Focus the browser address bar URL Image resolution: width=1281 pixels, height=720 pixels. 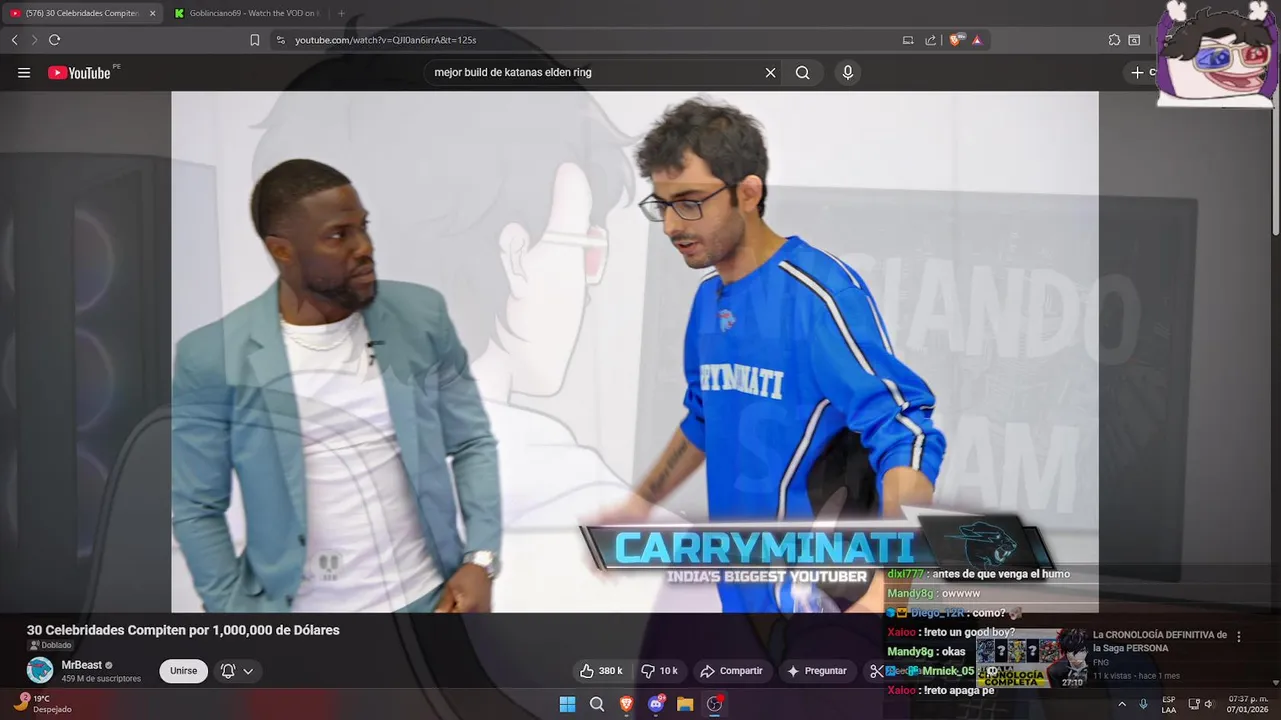pos(385,40)
